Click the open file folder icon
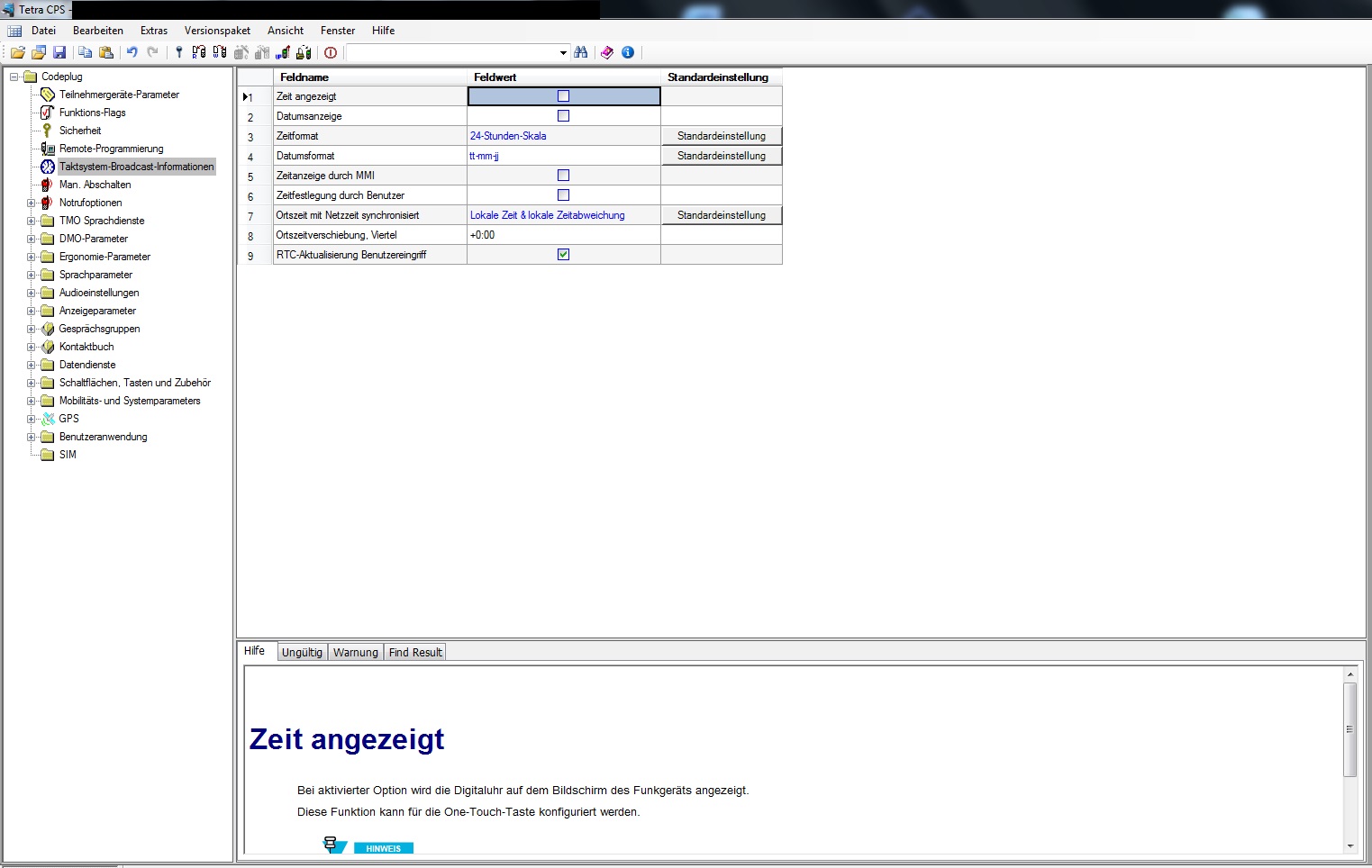 [x=17, y=52]
